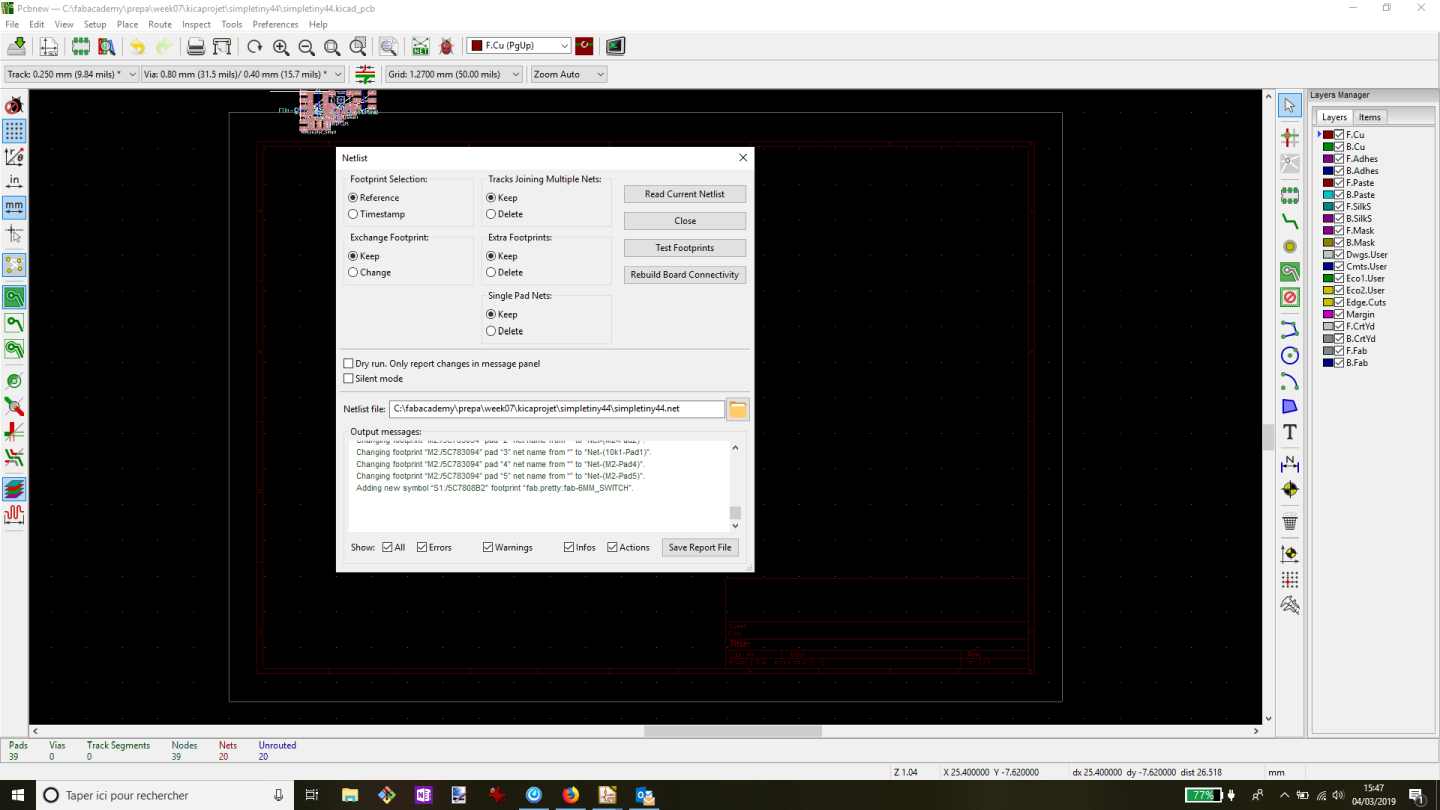Image resolution: width=1440 pixels, height=810 pixels.
Task: Select Delete under Extra Footprints
Action: (504, 272)
